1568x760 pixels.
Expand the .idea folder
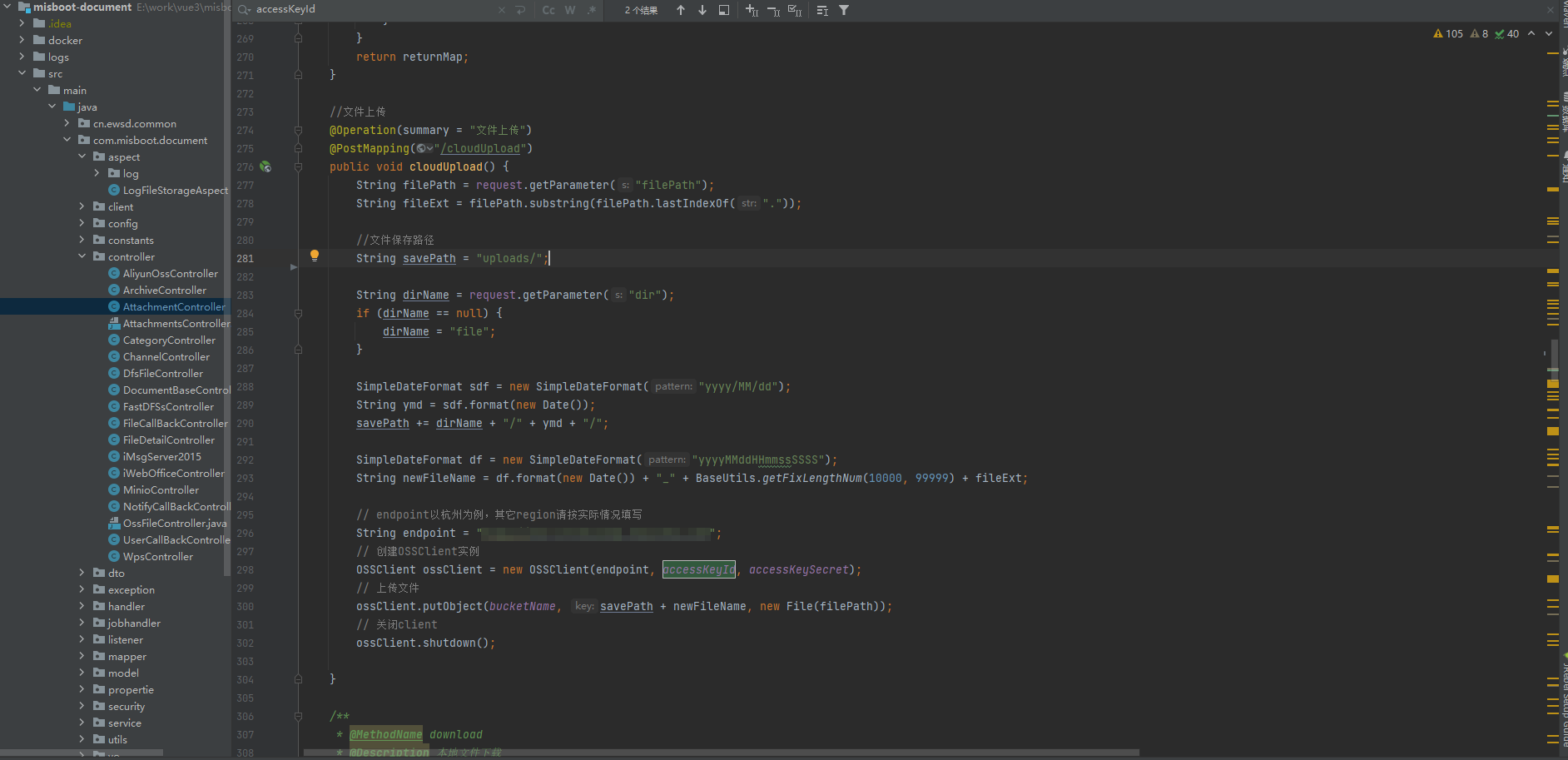click(x=22, y=23)
